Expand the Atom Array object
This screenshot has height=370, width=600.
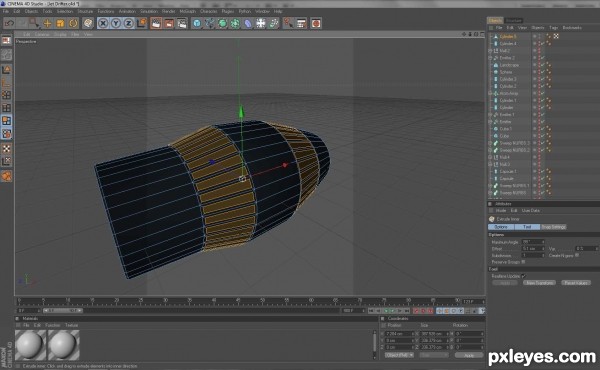(490, 93)
